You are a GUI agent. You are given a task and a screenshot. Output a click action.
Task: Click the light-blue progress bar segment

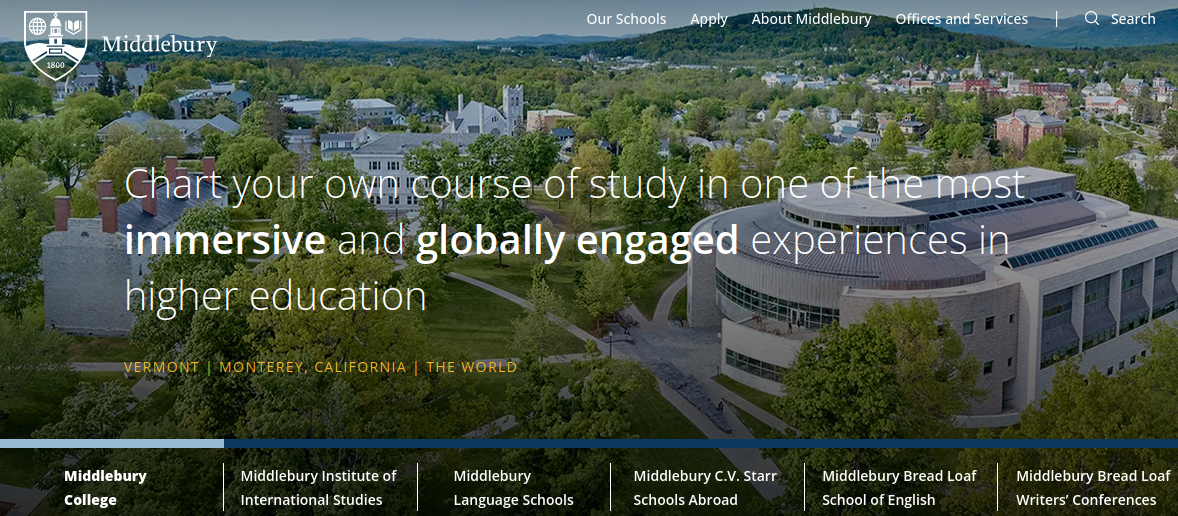(112, 444)
